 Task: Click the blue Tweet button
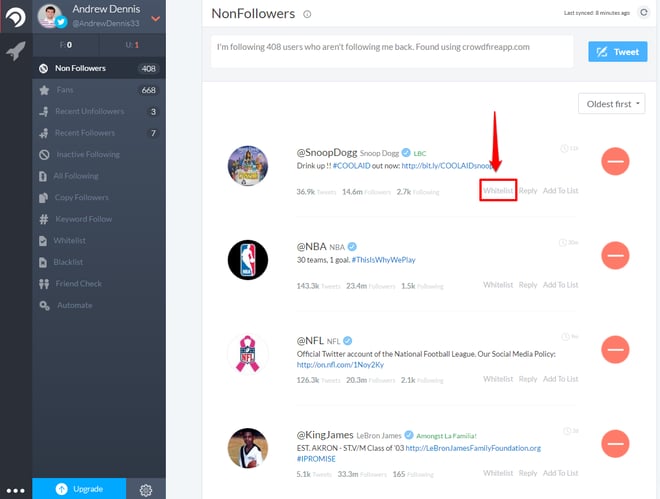coord(617,52)
